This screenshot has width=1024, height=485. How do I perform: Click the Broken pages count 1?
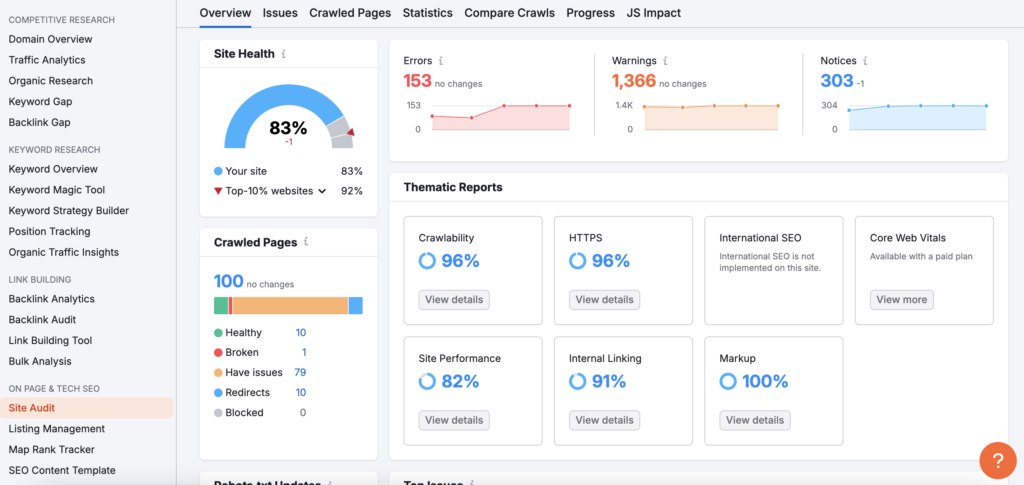[304, 352]
